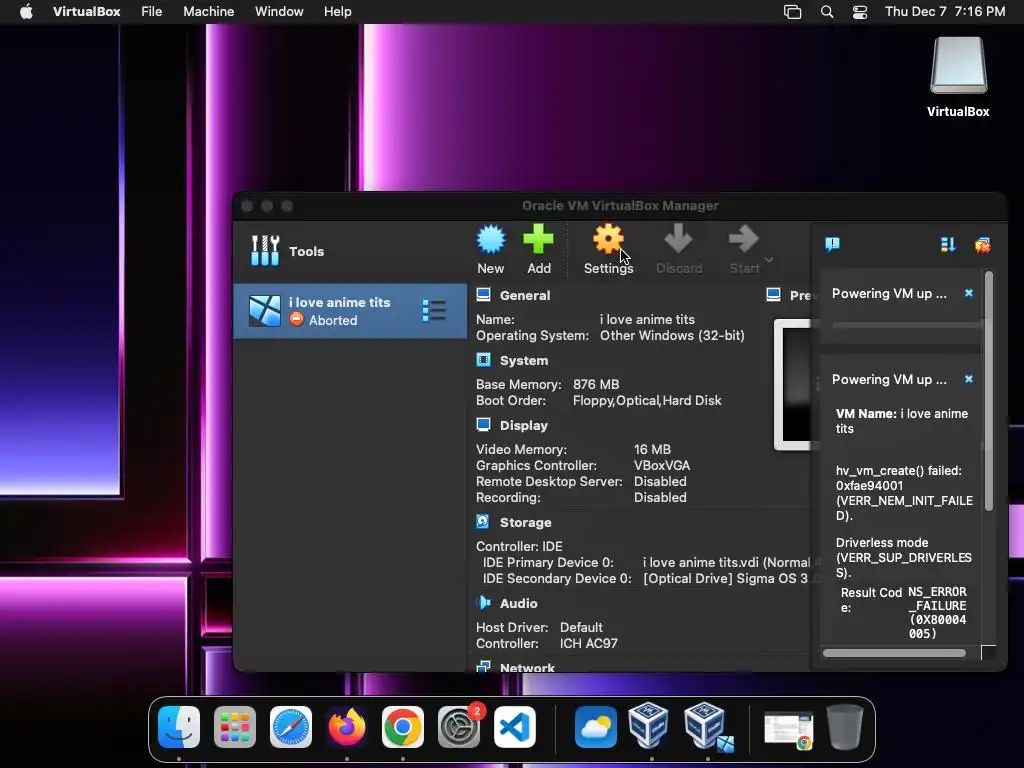
Task: Open the File menu
Action: 152,12
